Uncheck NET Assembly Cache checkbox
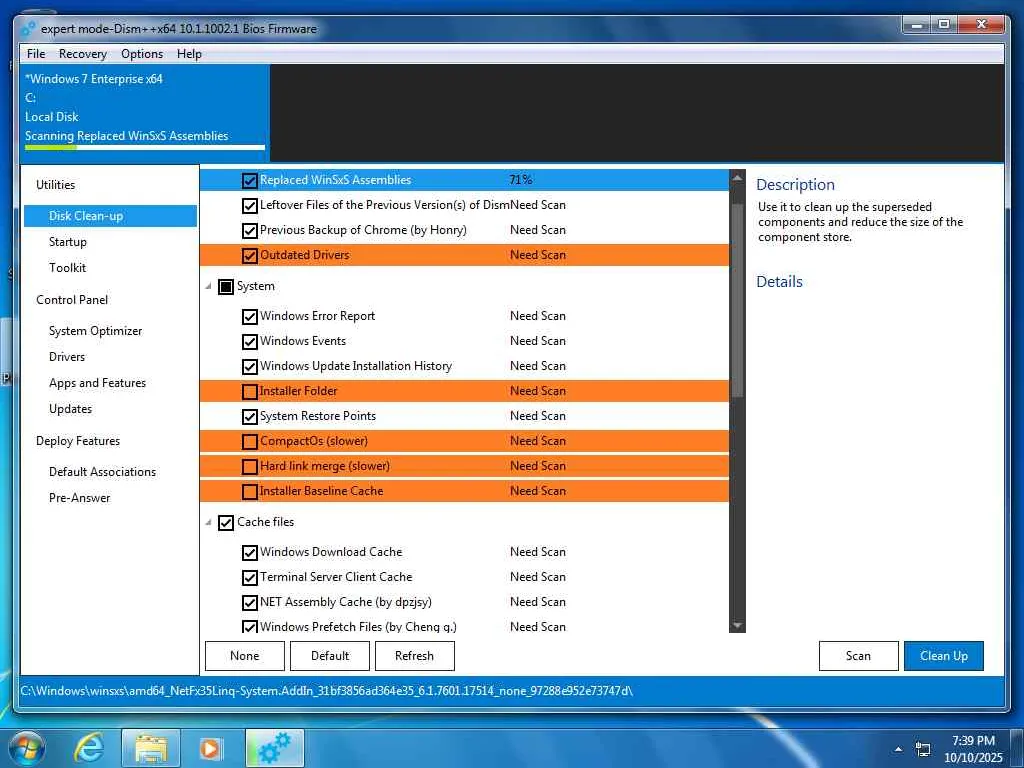This screenshot has height=768, width=1024. click(249, 602)
